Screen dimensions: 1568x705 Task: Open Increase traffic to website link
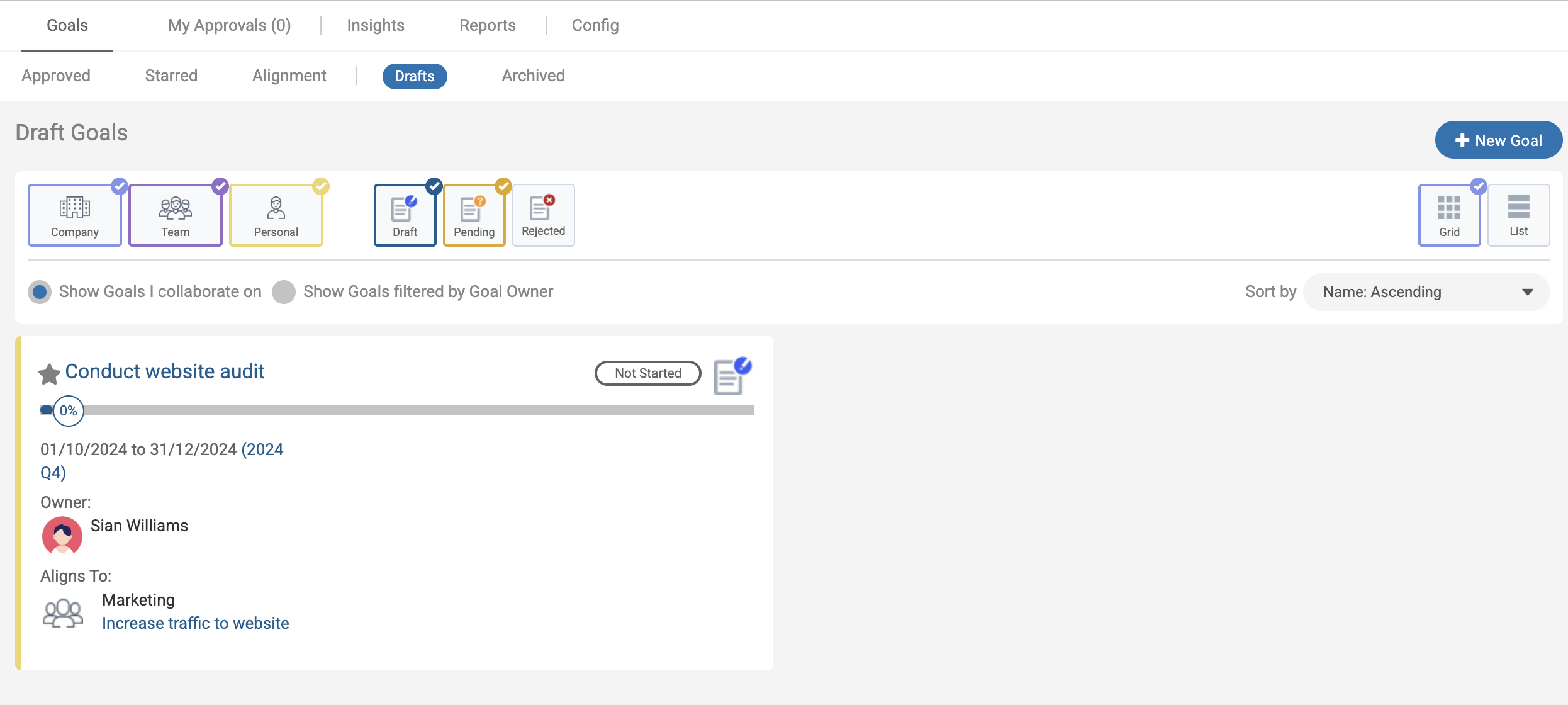pos(195,623)
